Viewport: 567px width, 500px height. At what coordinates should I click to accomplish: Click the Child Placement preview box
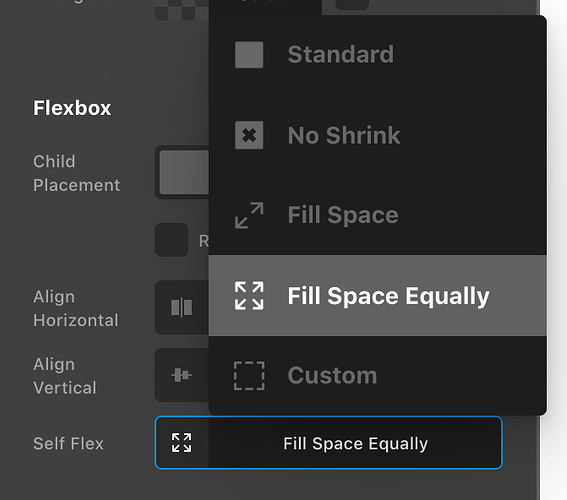[184, 172]
